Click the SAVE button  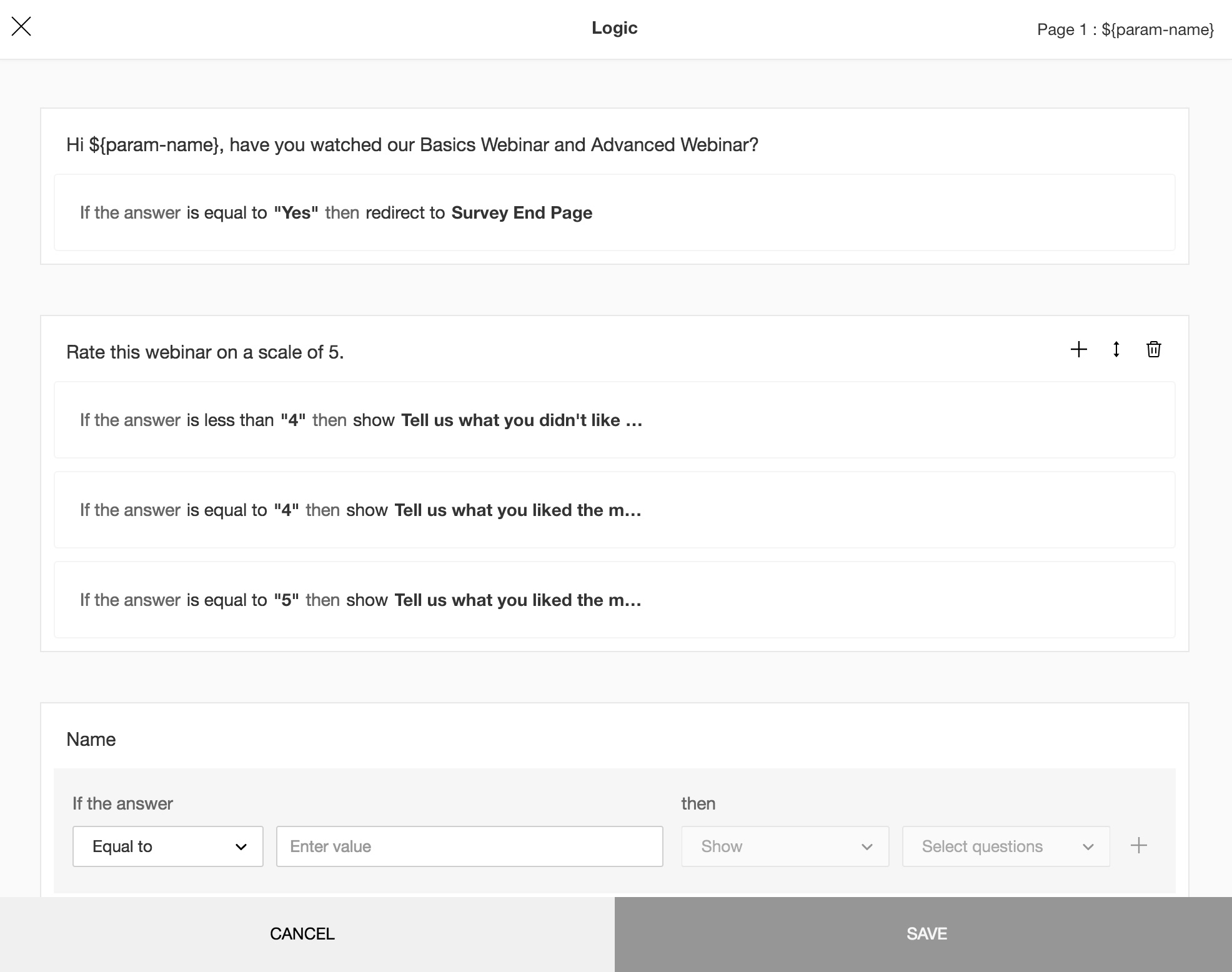[923, 934]
